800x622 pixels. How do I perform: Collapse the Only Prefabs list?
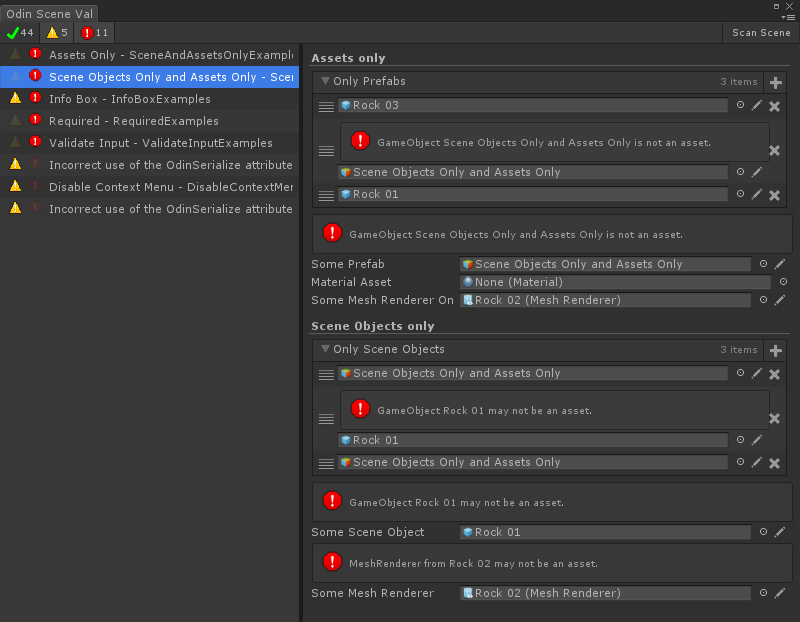325,81
